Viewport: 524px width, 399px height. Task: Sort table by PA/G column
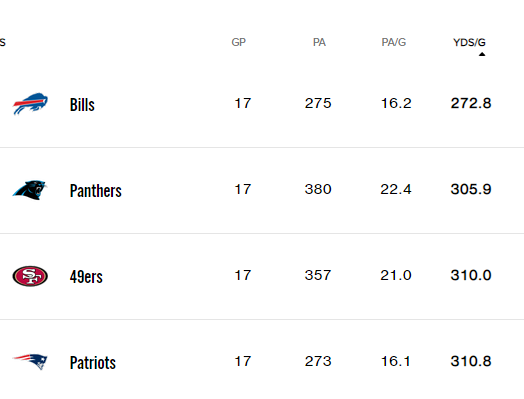click(394, 42)
